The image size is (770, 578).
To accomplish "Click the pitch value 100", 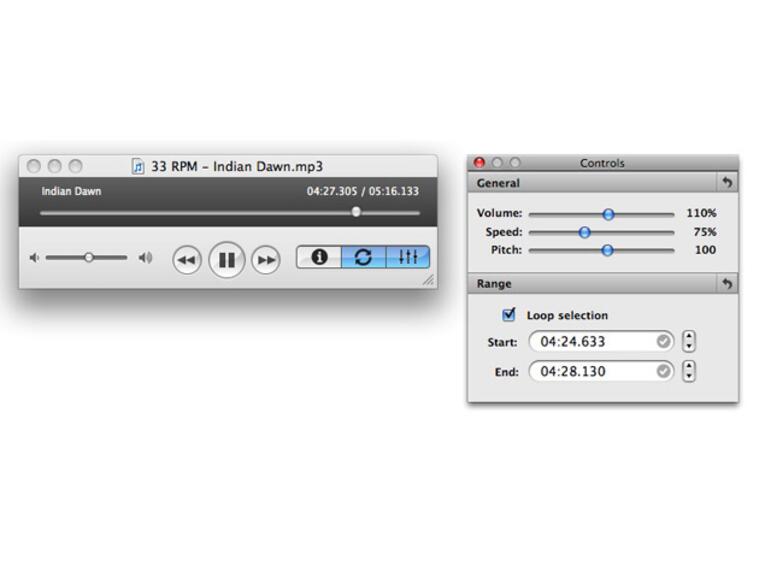I will click(x=705, y=250).
